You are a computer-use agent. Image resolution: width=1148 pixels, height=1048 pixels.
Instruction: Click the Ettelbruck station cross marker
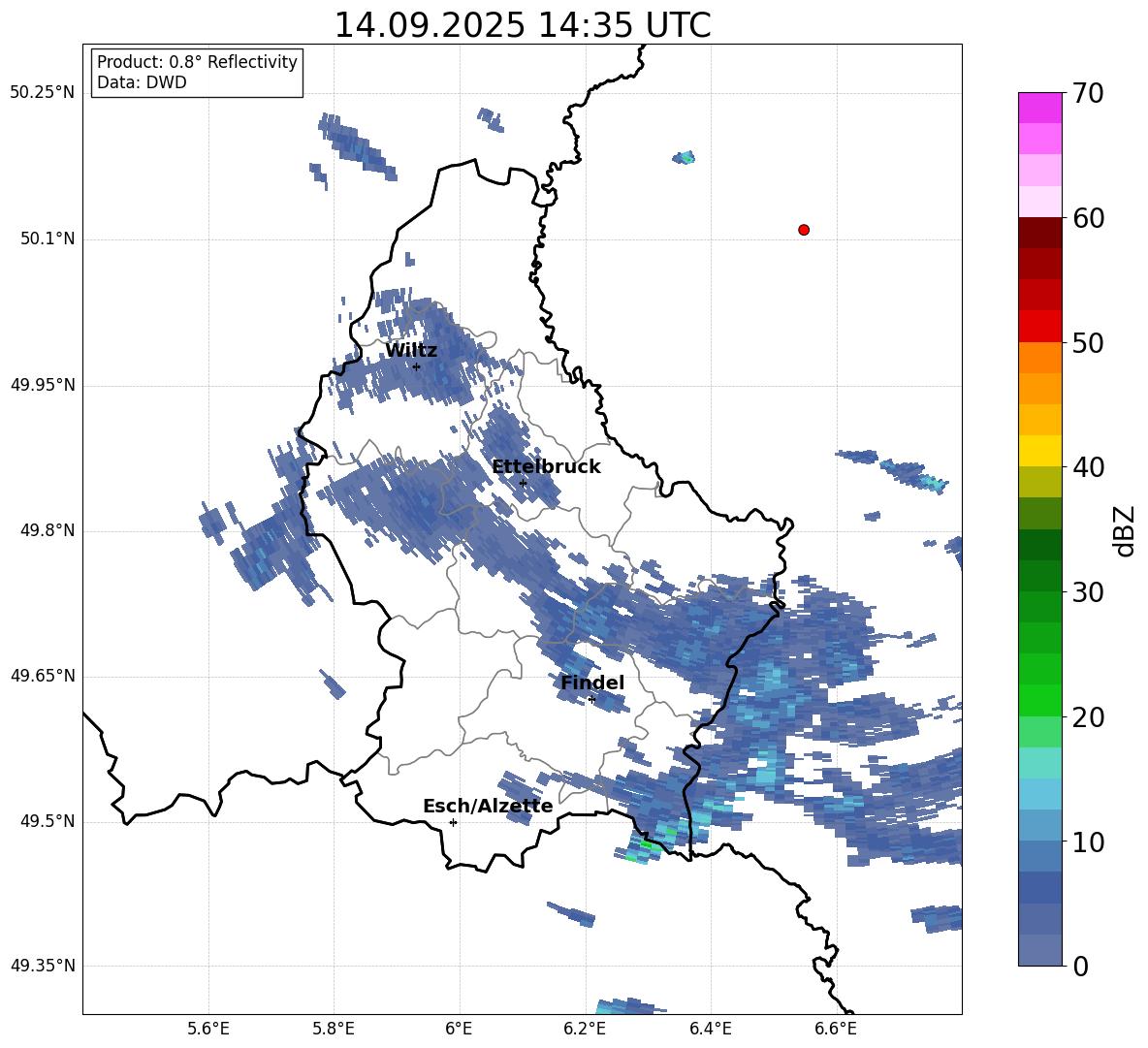tap(523, 483)
